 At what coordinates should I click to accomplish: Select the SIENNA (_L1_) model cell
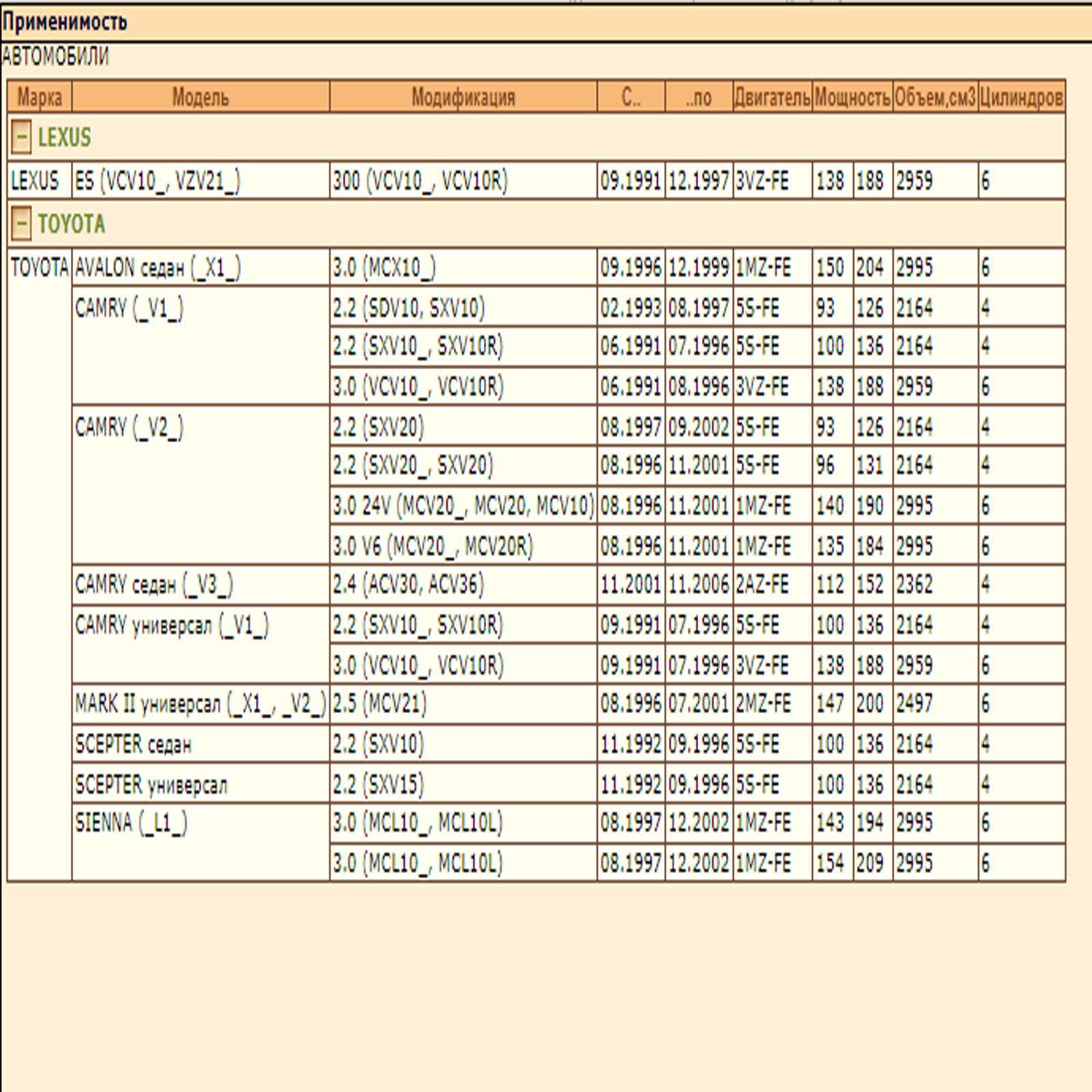tap(201, 842)
